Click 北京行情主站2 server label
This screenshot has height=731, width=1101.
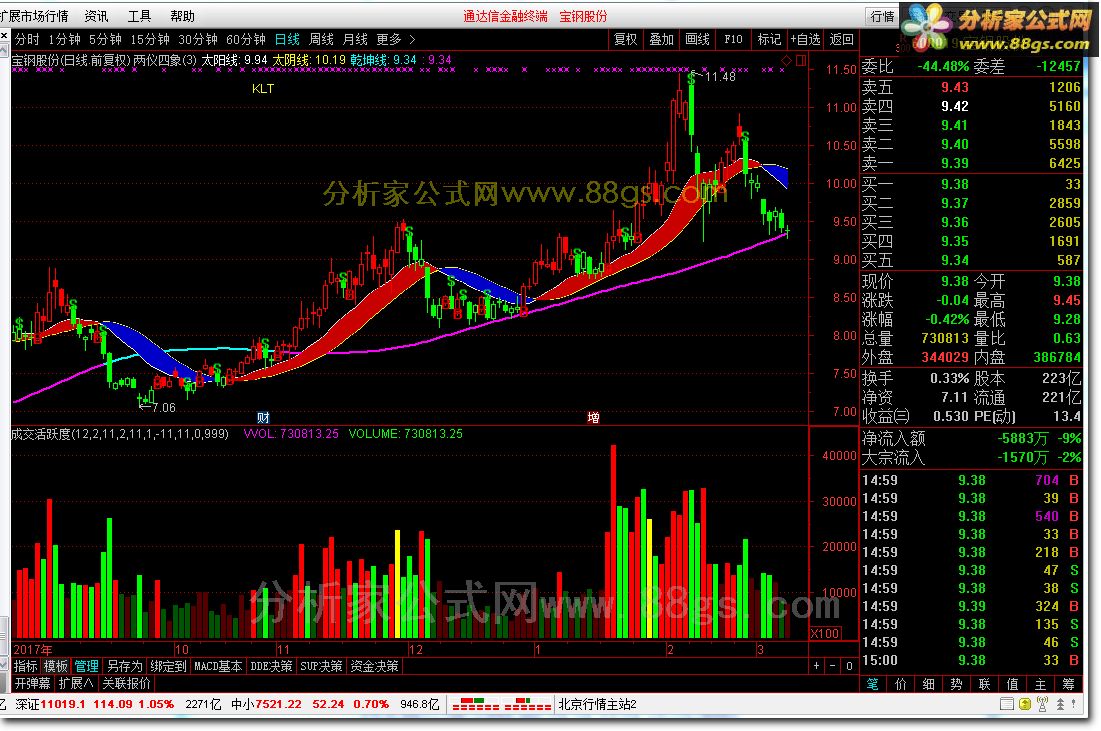pos(598,704)
